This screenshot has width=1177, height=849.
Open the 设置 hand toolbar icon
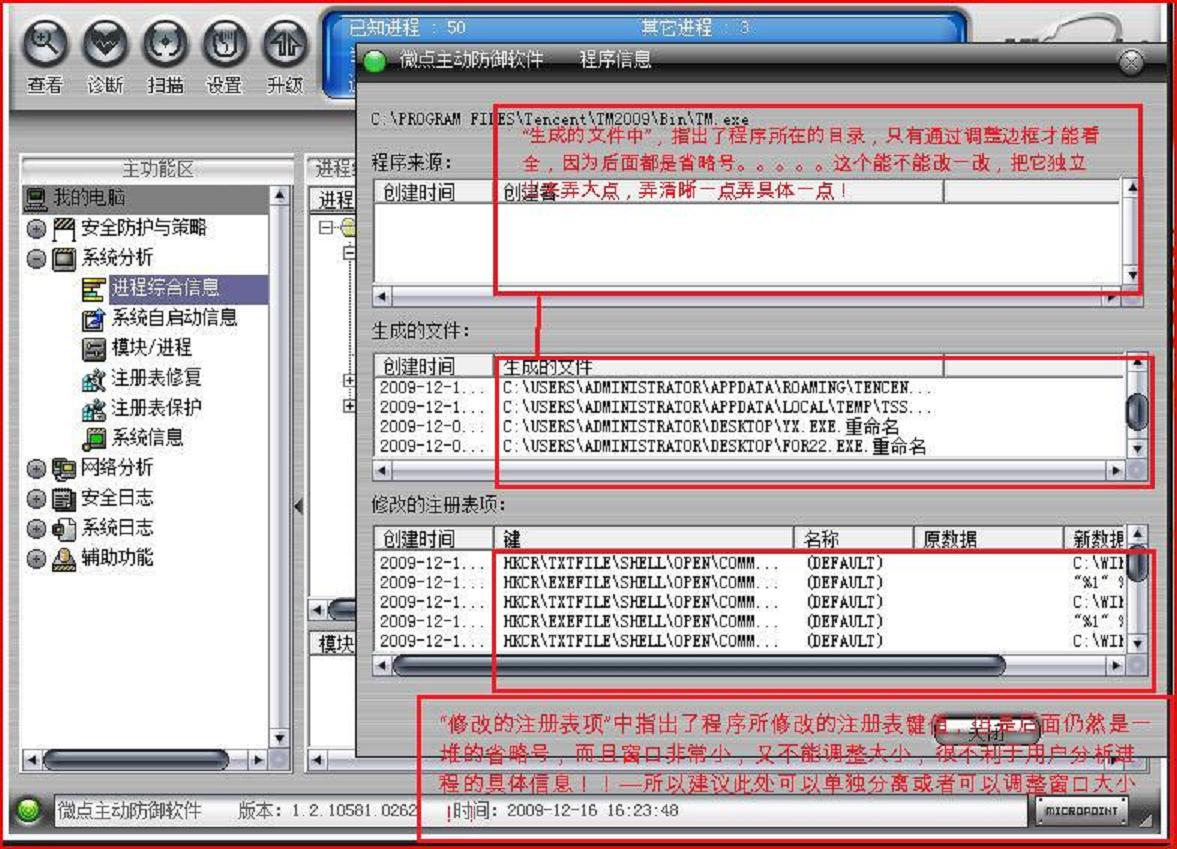225,45
